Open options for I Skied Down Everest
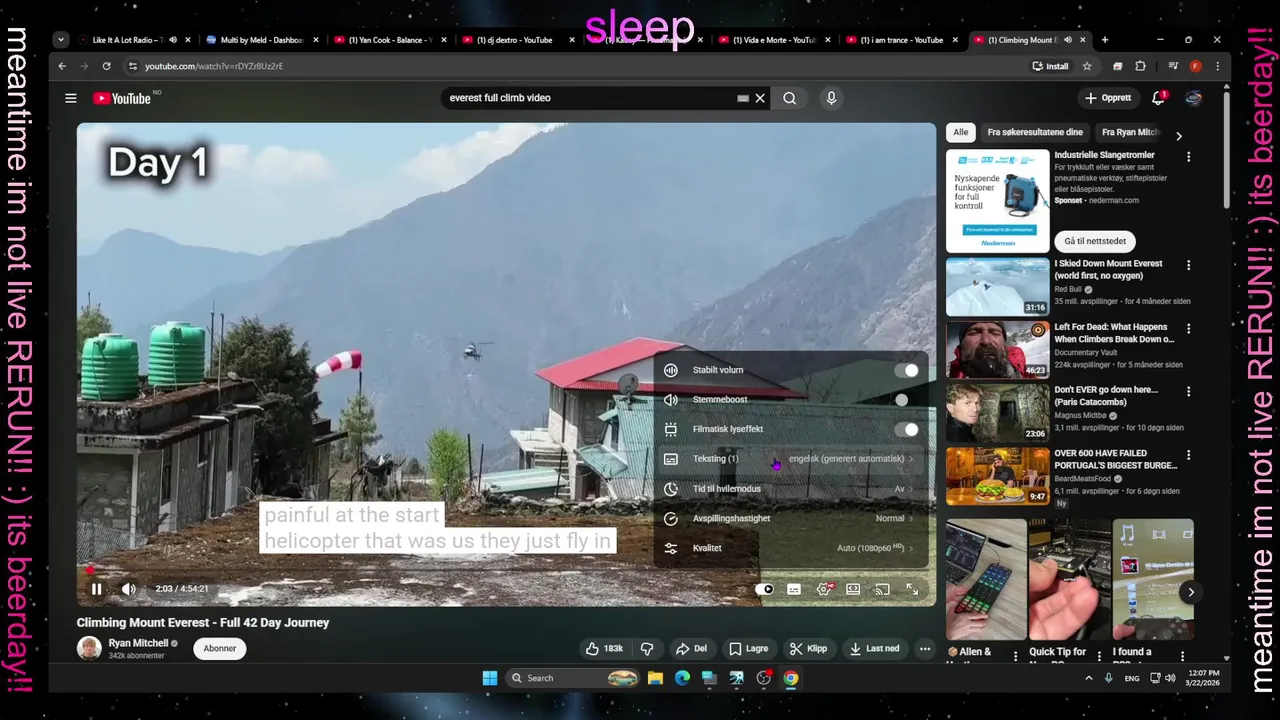The height and width of the screenshot is (720, 1280). click(1189, 265)
